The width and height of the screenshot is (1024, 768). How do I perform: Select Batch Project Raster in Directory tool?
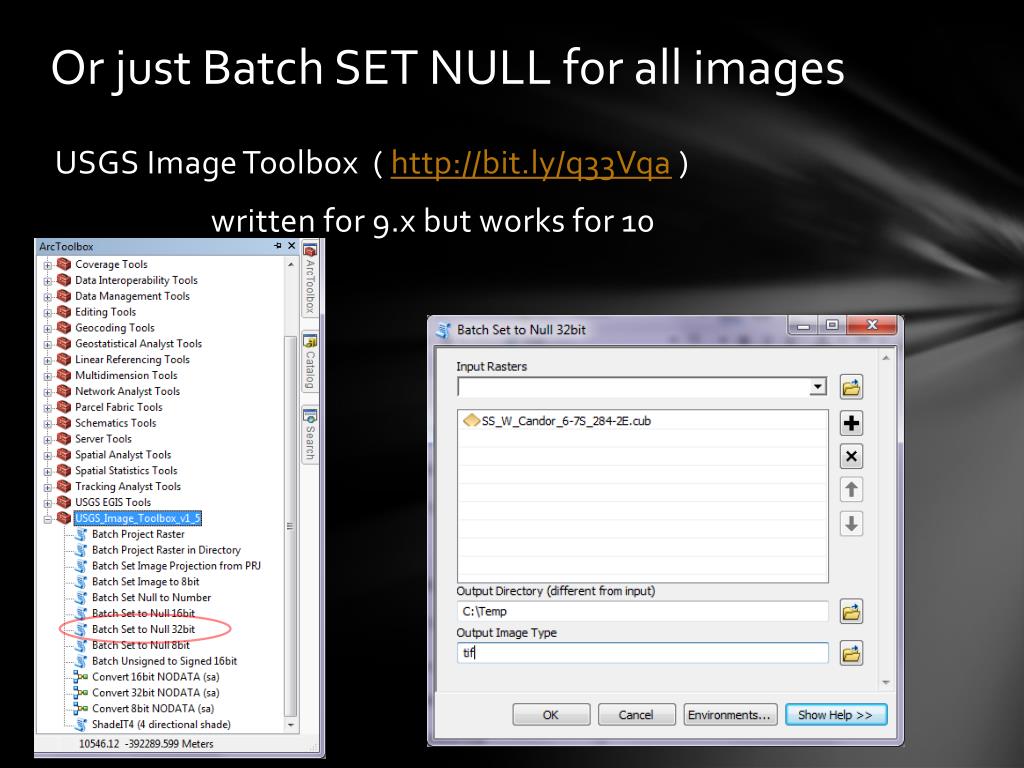166,550
